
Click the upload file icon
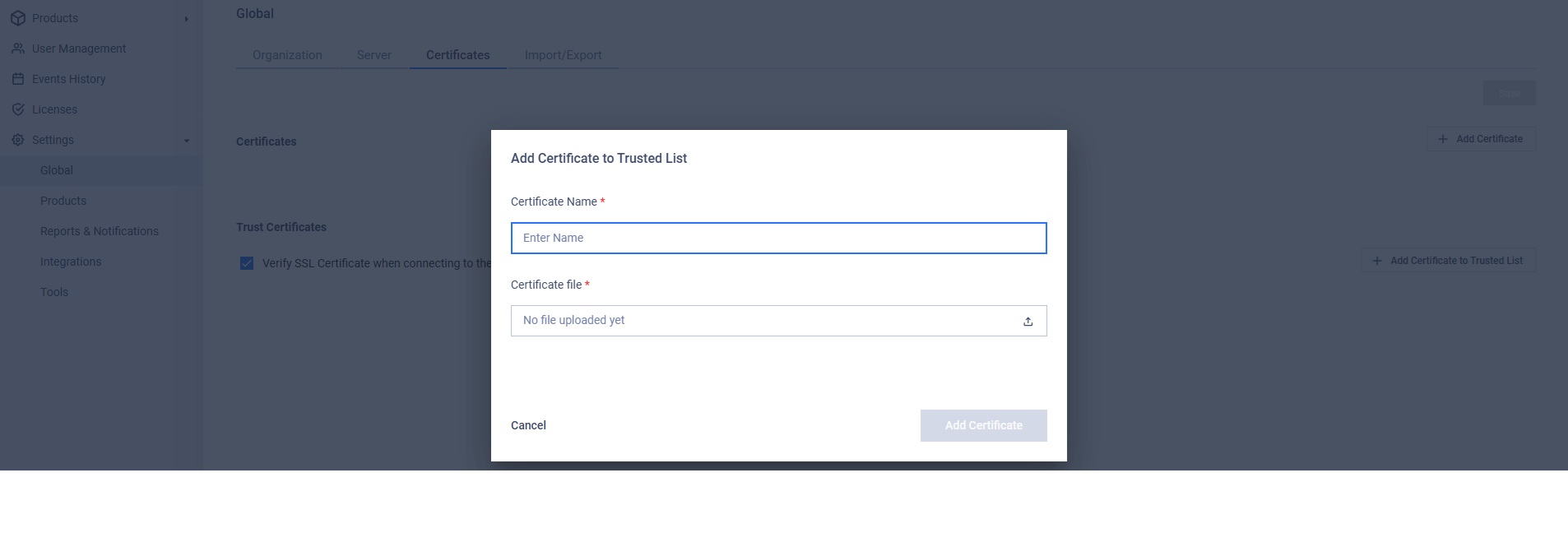click(x=1028, y=322)
